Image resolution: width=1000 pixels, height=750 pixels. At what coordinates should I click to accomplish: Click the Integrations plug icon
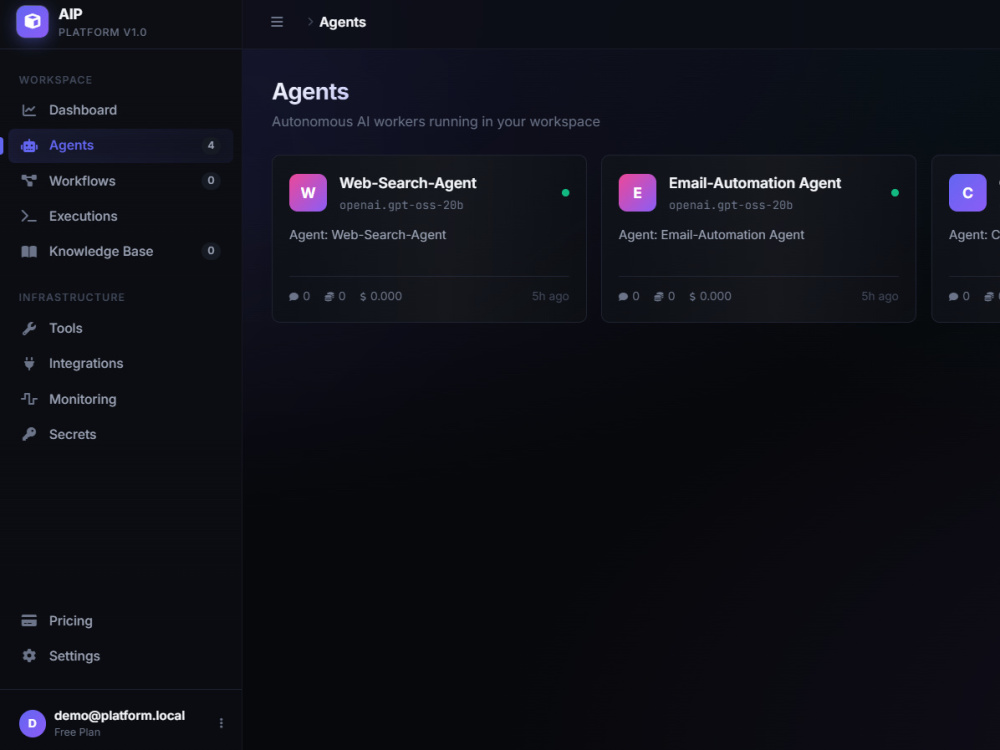(x=29, y=364)
